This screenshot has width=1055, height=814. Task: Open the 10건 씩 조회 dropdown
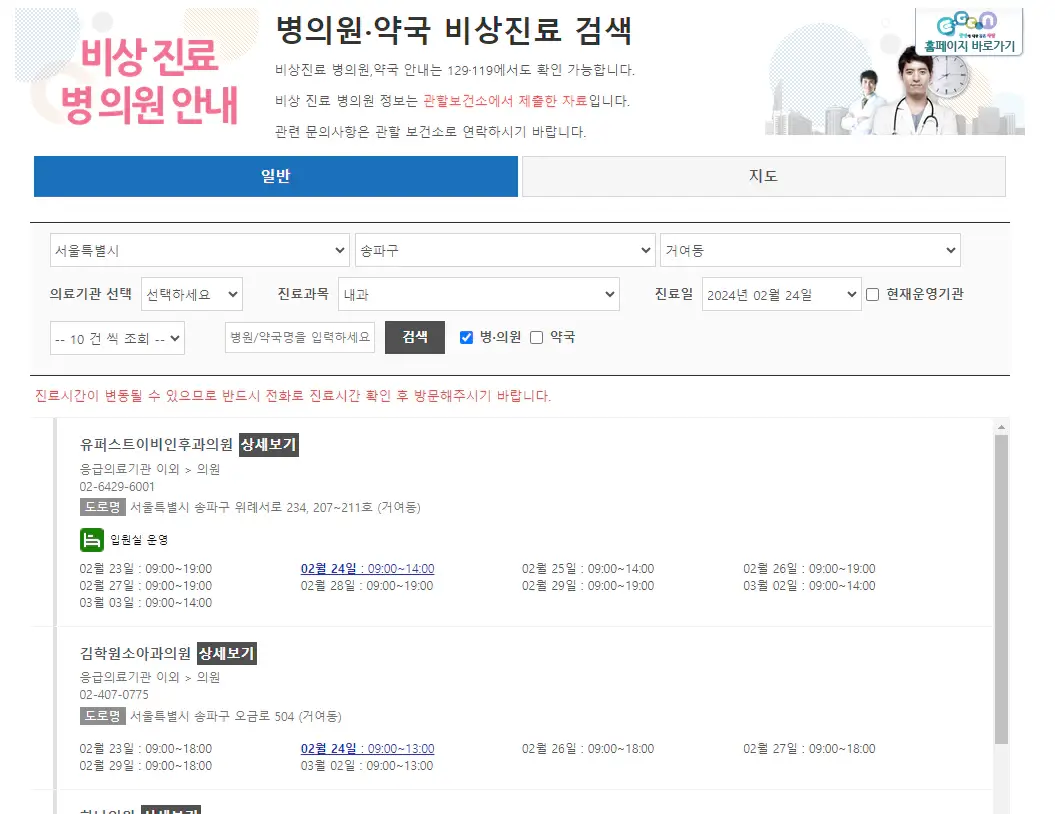coord(117,338)
